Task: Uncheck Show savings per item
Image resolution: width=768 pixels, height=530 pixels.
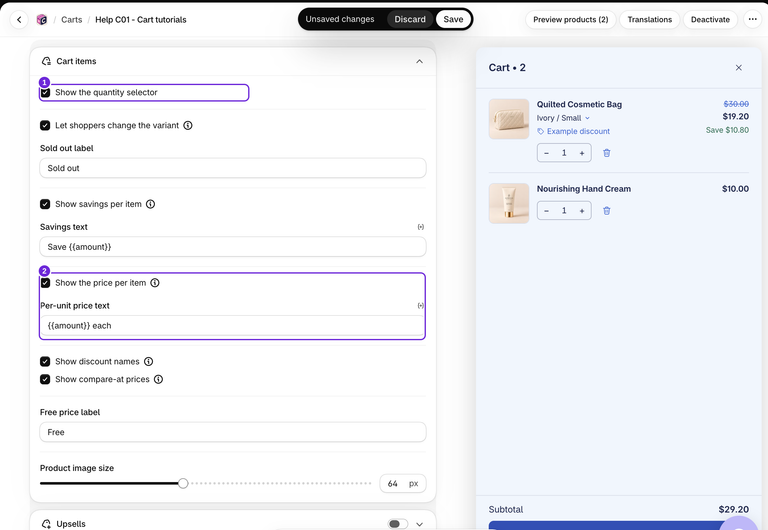Action: [x=45, y=204]
